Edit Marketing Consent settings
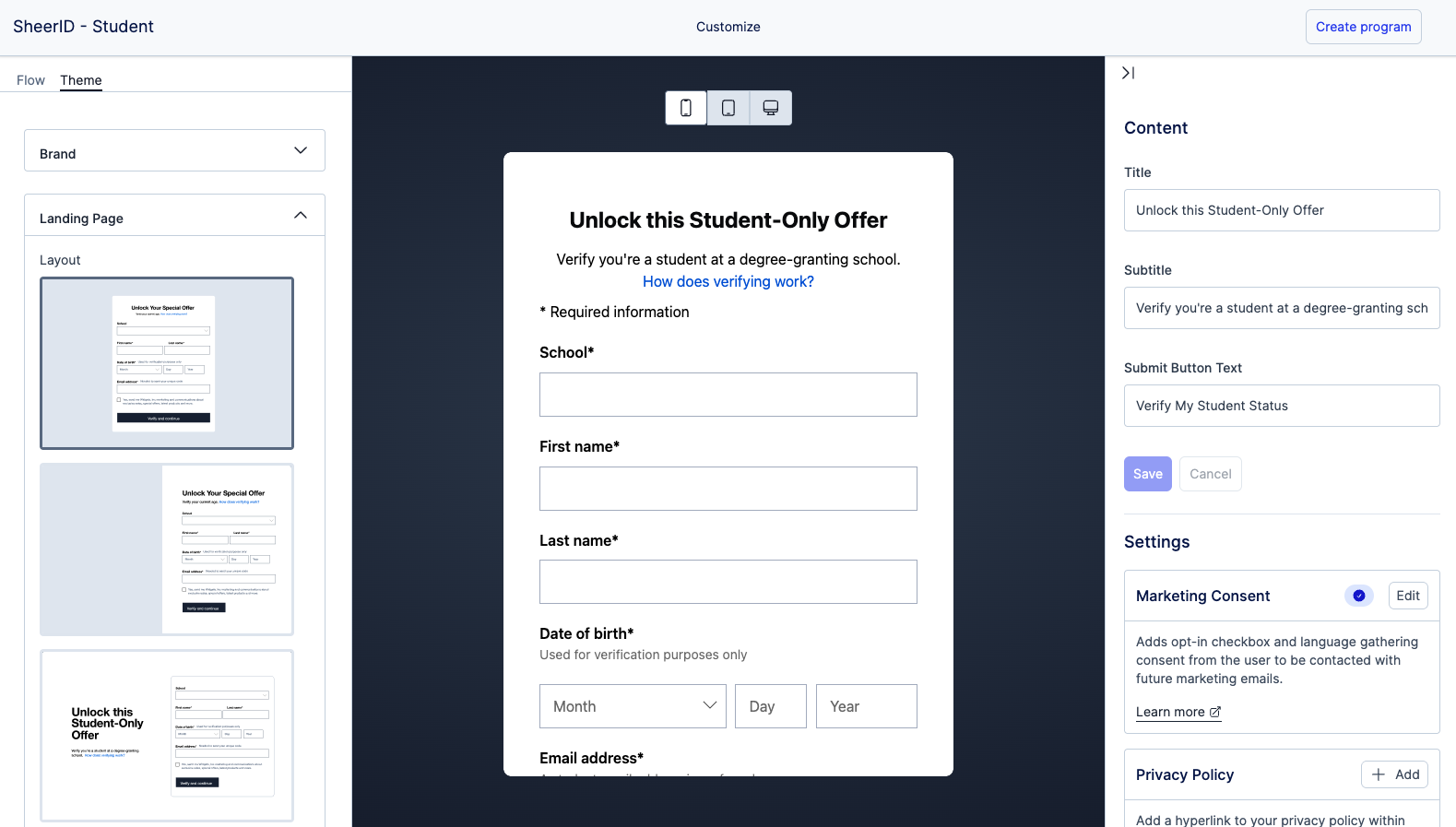Viewport: 1456px width, 827px height. [1407, 596]
